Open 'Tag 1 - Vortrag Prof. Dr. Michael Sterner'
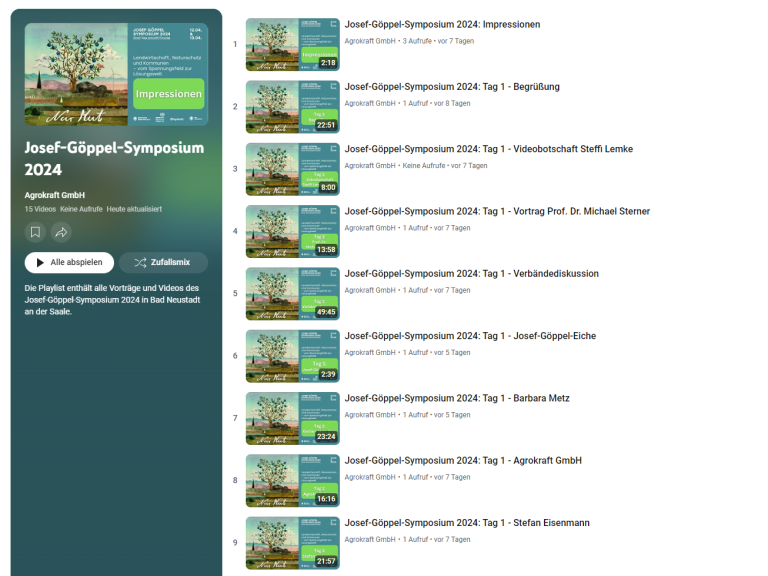Screen dimensions: 768x576 (497, 211)
